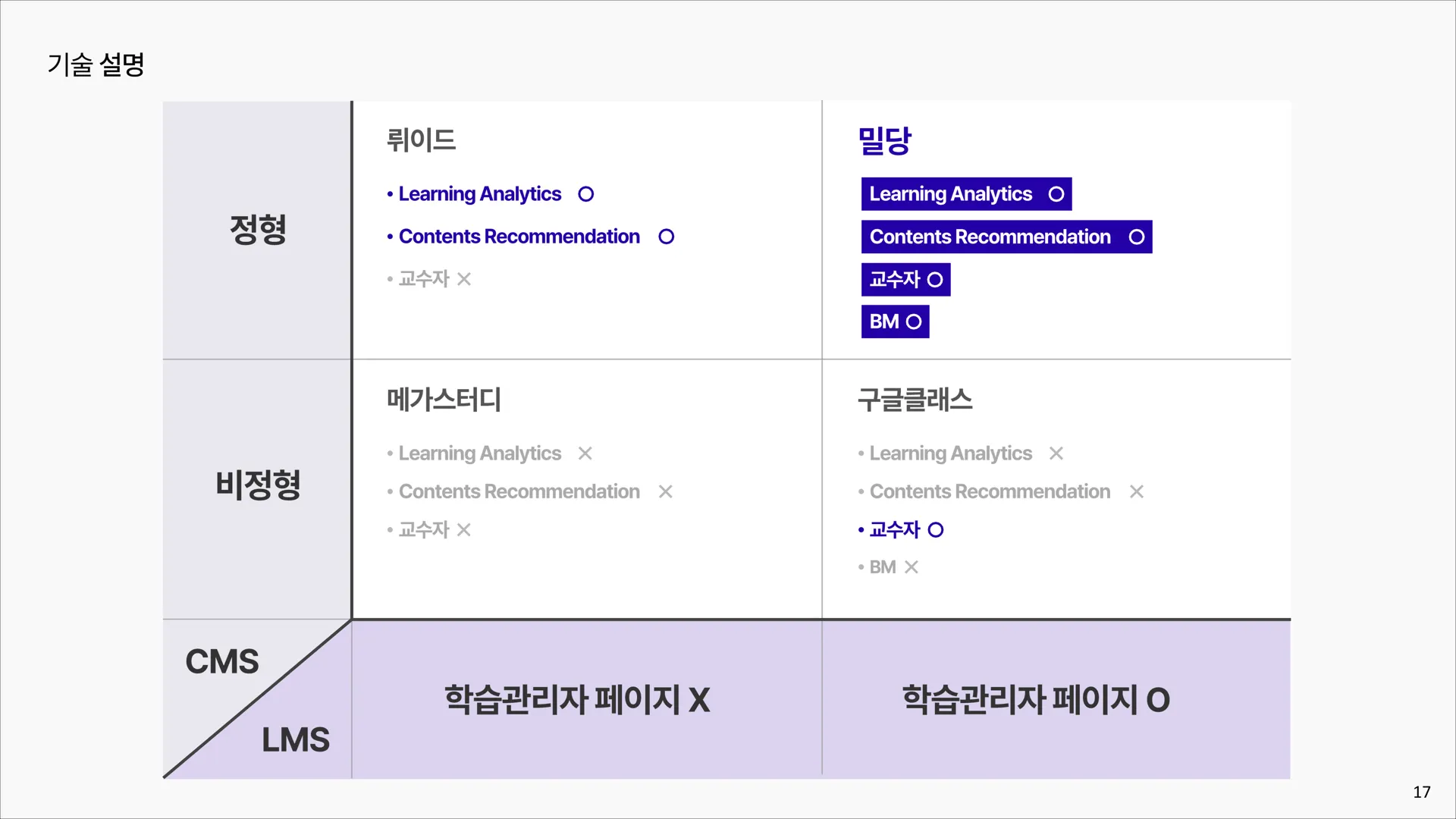This screenshot has width=1456, height=819.
Task: Click the X mark next to 뤼이드 교수자
Action: [464, 279]
